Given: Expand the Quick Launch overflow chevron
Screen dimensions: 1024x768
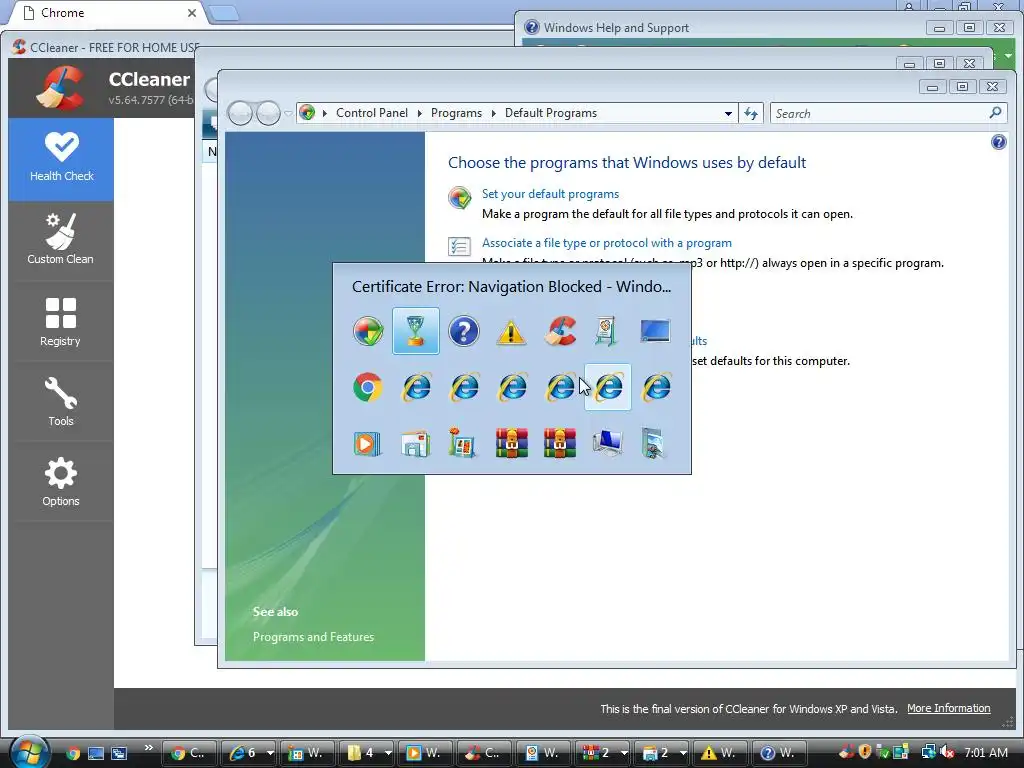Looking at the screenshot, I should [x=149, y=747].
